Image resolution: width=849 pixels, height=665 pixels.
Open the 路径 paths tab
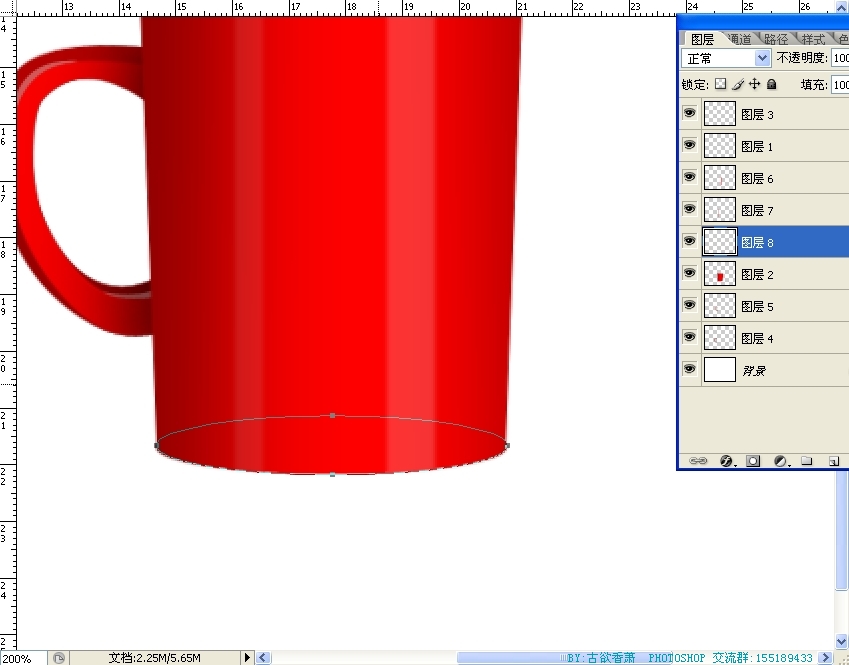775,39
